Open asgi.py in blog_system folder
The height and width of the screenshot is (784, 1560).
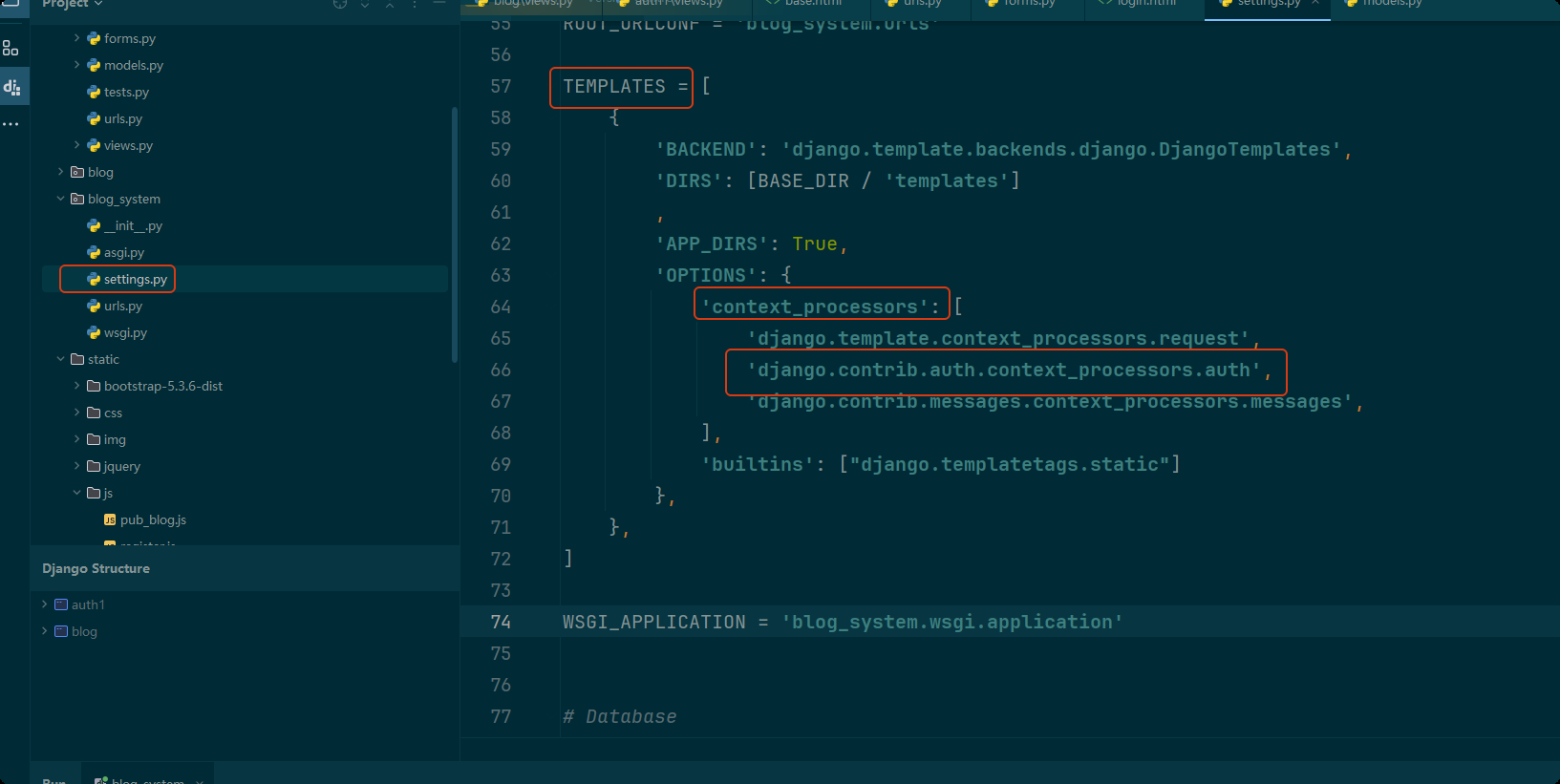[124, 252]
